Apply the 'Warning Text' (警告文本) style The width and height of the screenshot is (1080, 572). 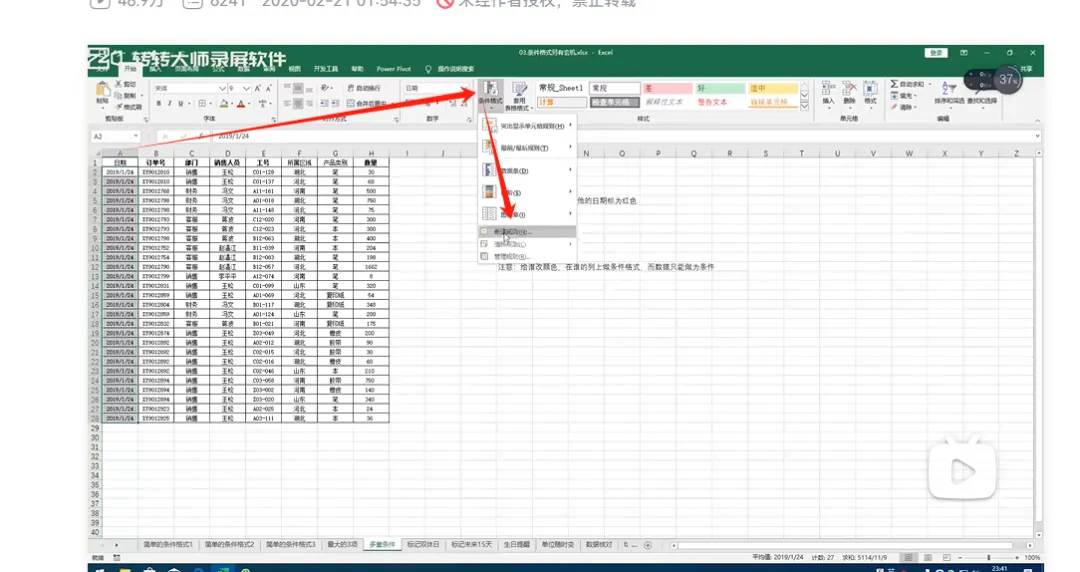click(x=720, y=102)
